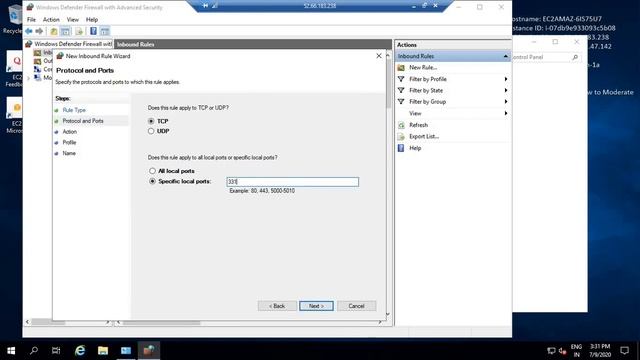640x360 pixels.
Task: Click the Filter by State funnel icon
Action: (401, 91)
